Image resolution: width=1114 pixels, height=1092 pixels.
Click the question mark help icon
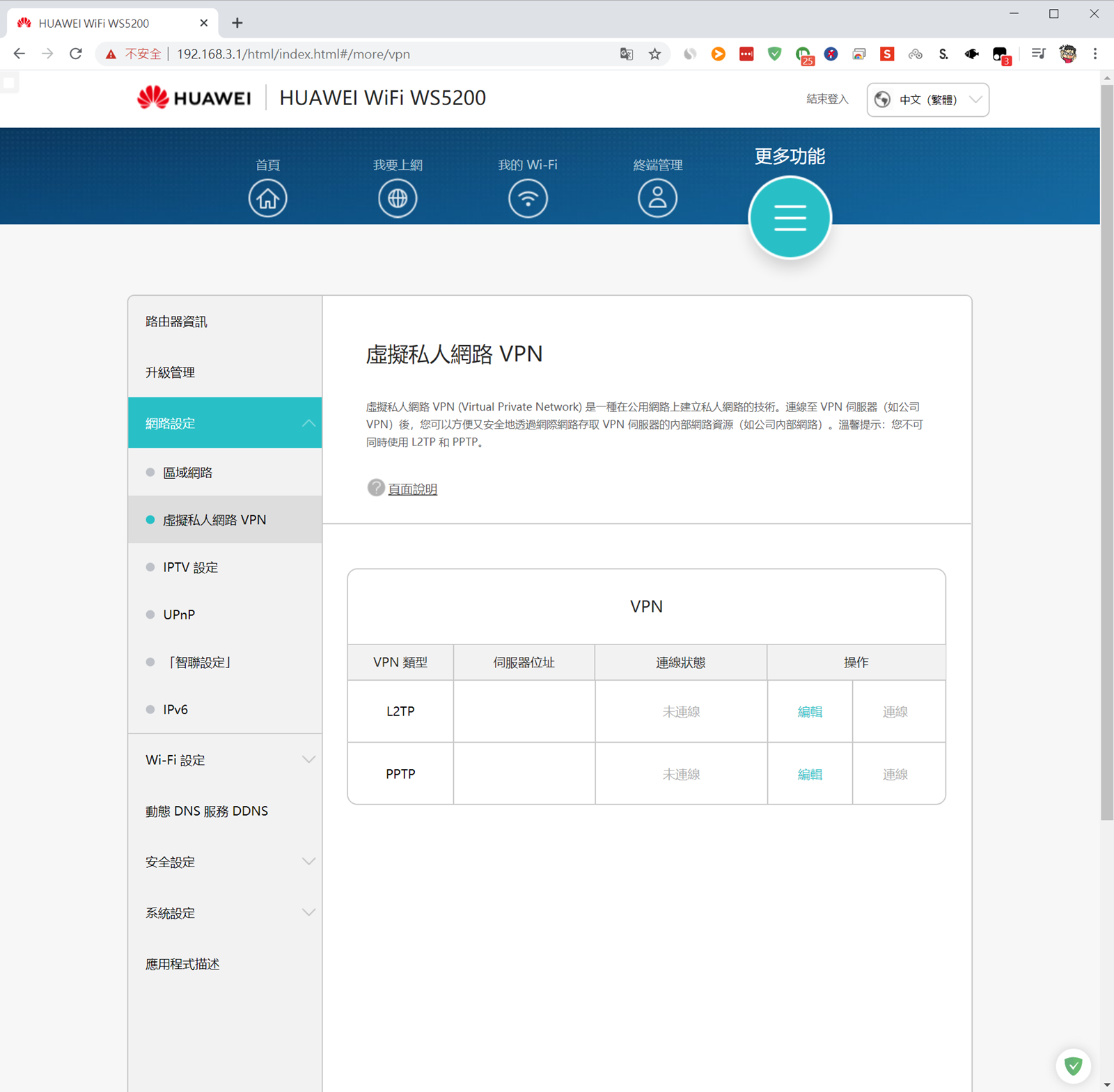click(376, 488)
